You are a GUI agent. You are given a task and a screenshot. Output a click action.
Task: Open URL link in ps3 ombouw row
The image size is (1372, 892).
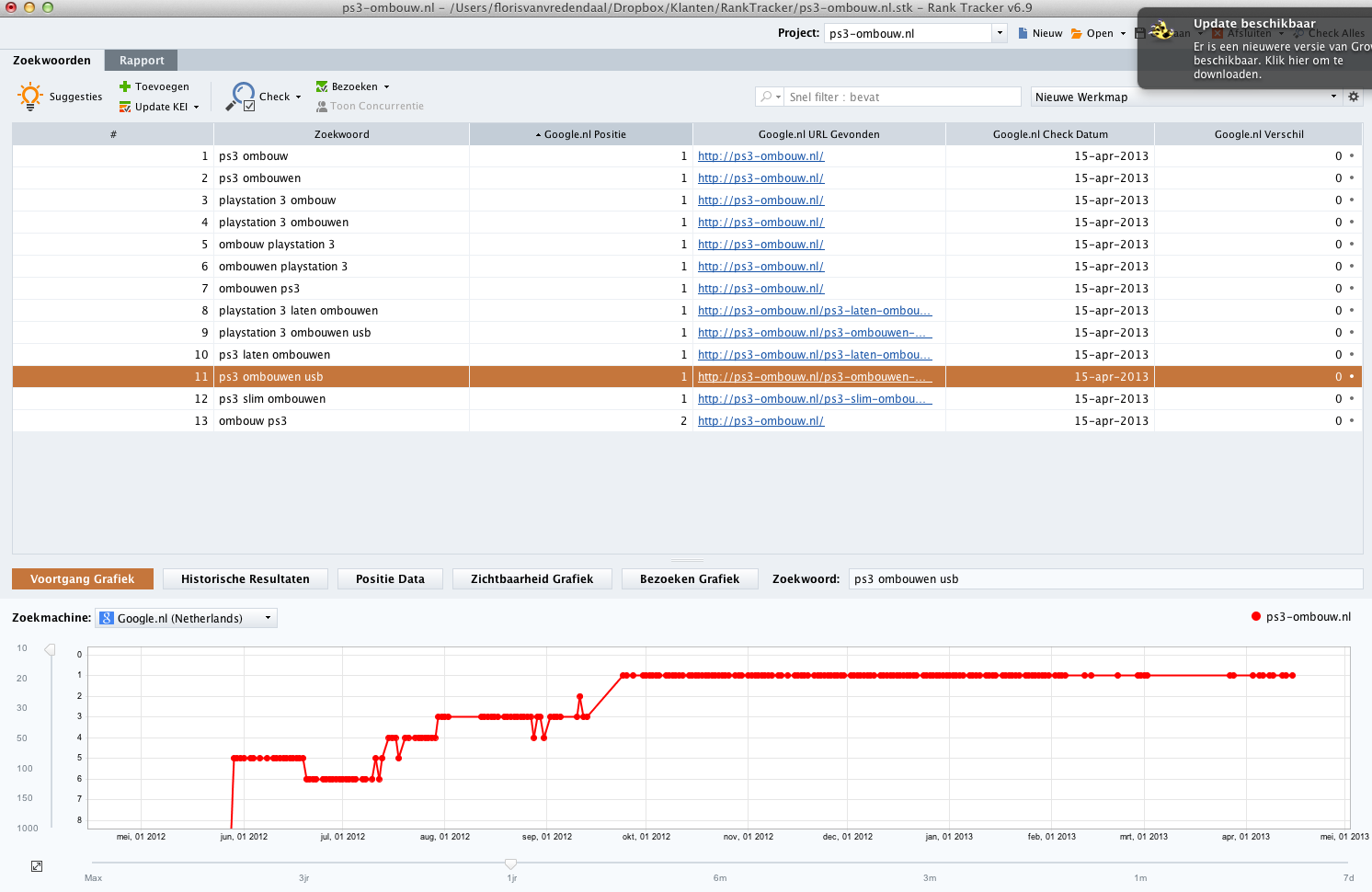[760, 156]
